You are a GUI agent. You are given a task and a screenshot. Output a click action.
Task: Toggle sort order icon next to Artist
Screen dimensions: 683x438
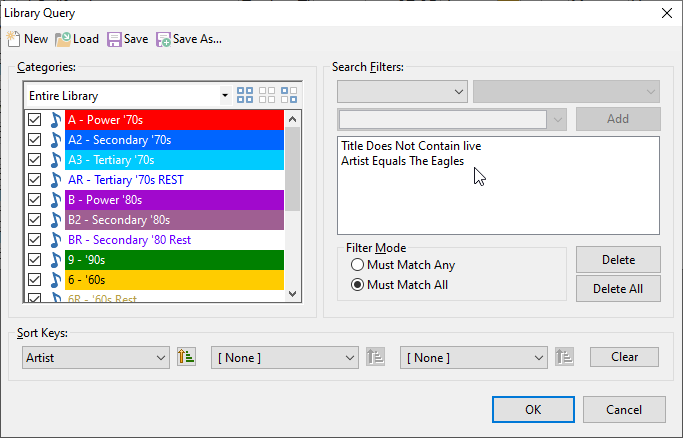click(186, 357)
